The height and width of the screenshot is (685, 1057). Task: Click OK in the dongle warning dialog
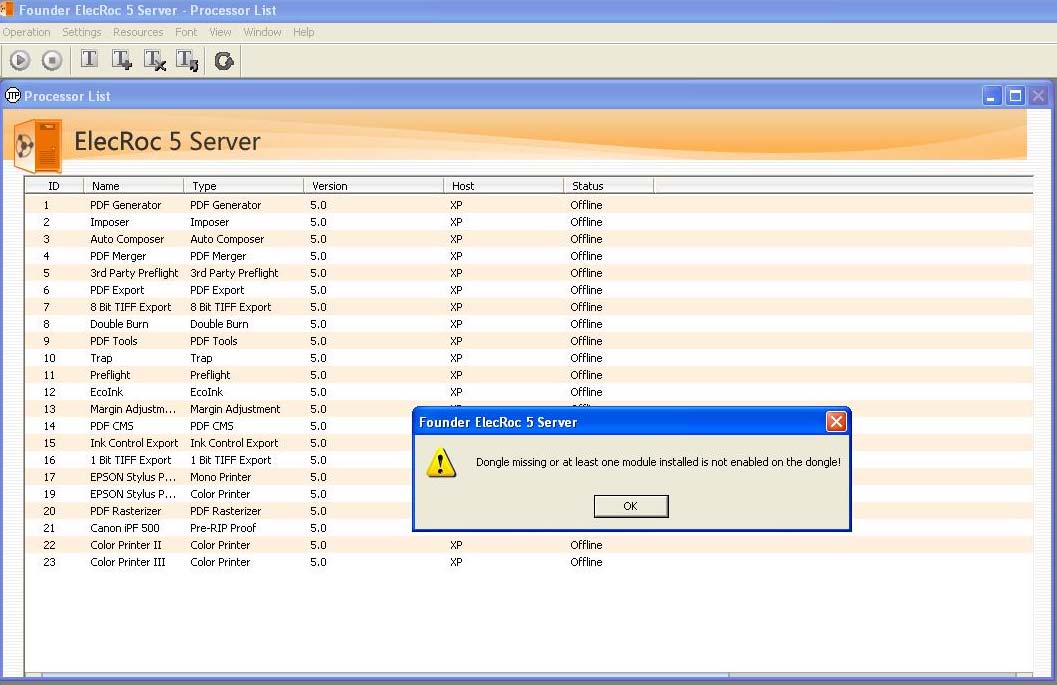coord(631,506)
